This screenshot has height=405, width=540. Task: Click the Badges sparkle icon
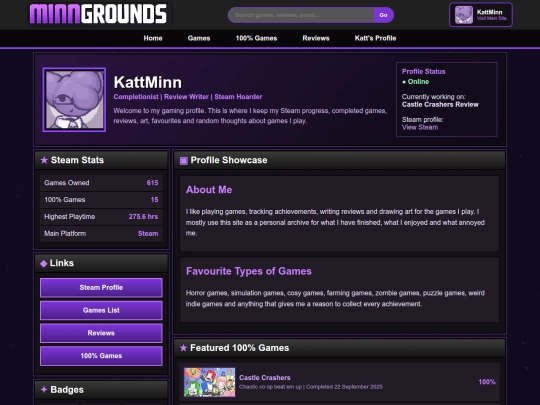point(44,390)
